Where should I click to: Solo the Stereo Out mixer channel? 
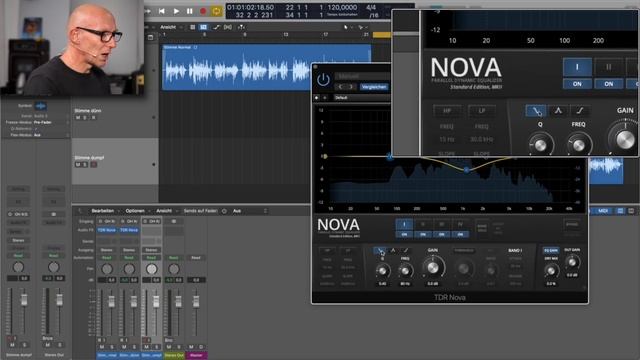[x=178, y=347]
